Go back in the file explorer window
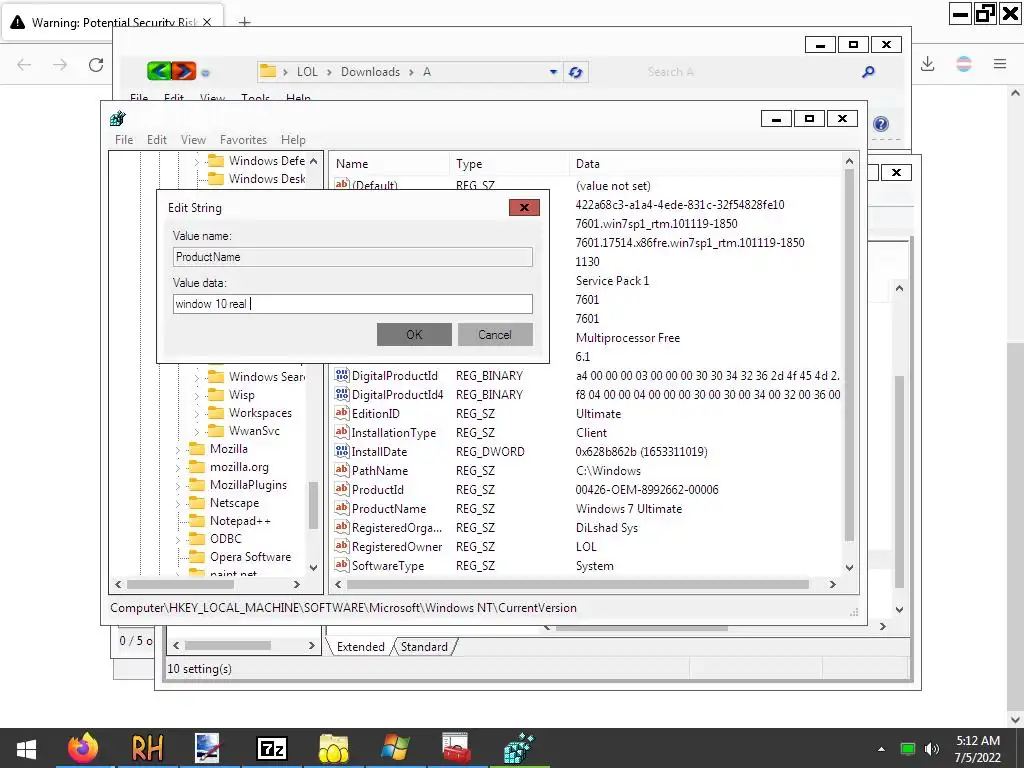This screenshot has width=1024, height=768. tap(159, 71)
